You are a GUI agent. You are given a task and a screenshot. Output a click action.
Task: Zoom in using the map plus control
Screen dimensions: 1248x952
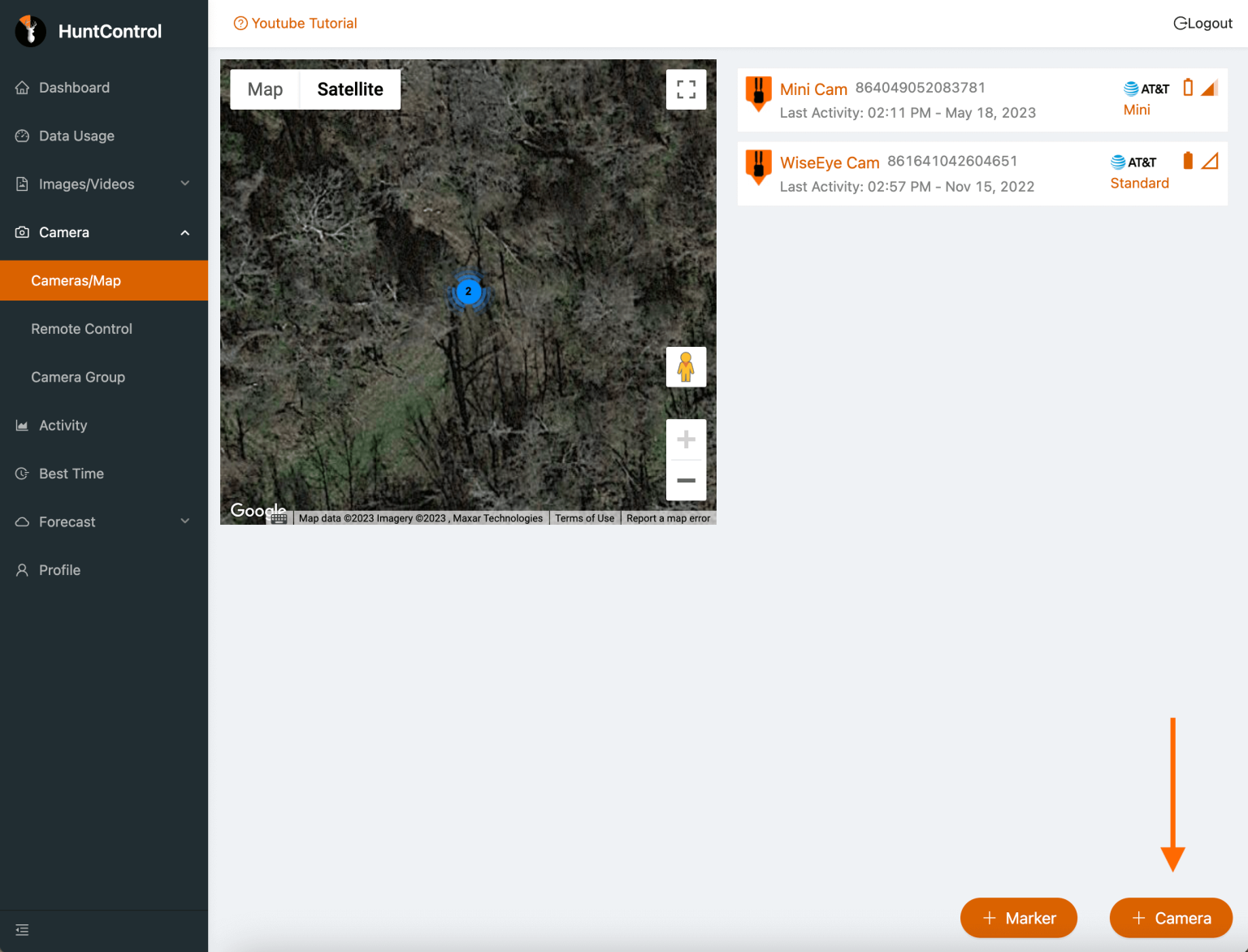tap(687, 439)
